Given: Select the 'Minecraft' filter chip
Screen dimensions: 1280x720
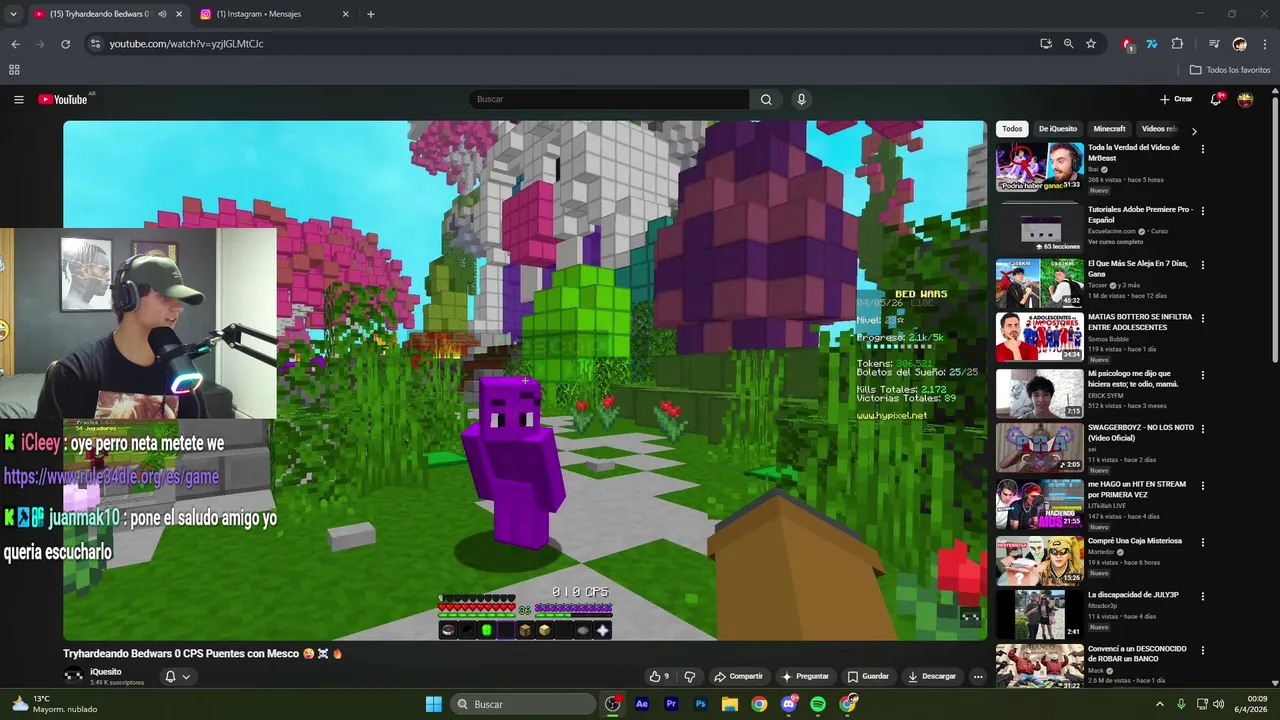Looking at the screenshot, I should 1109,129.
